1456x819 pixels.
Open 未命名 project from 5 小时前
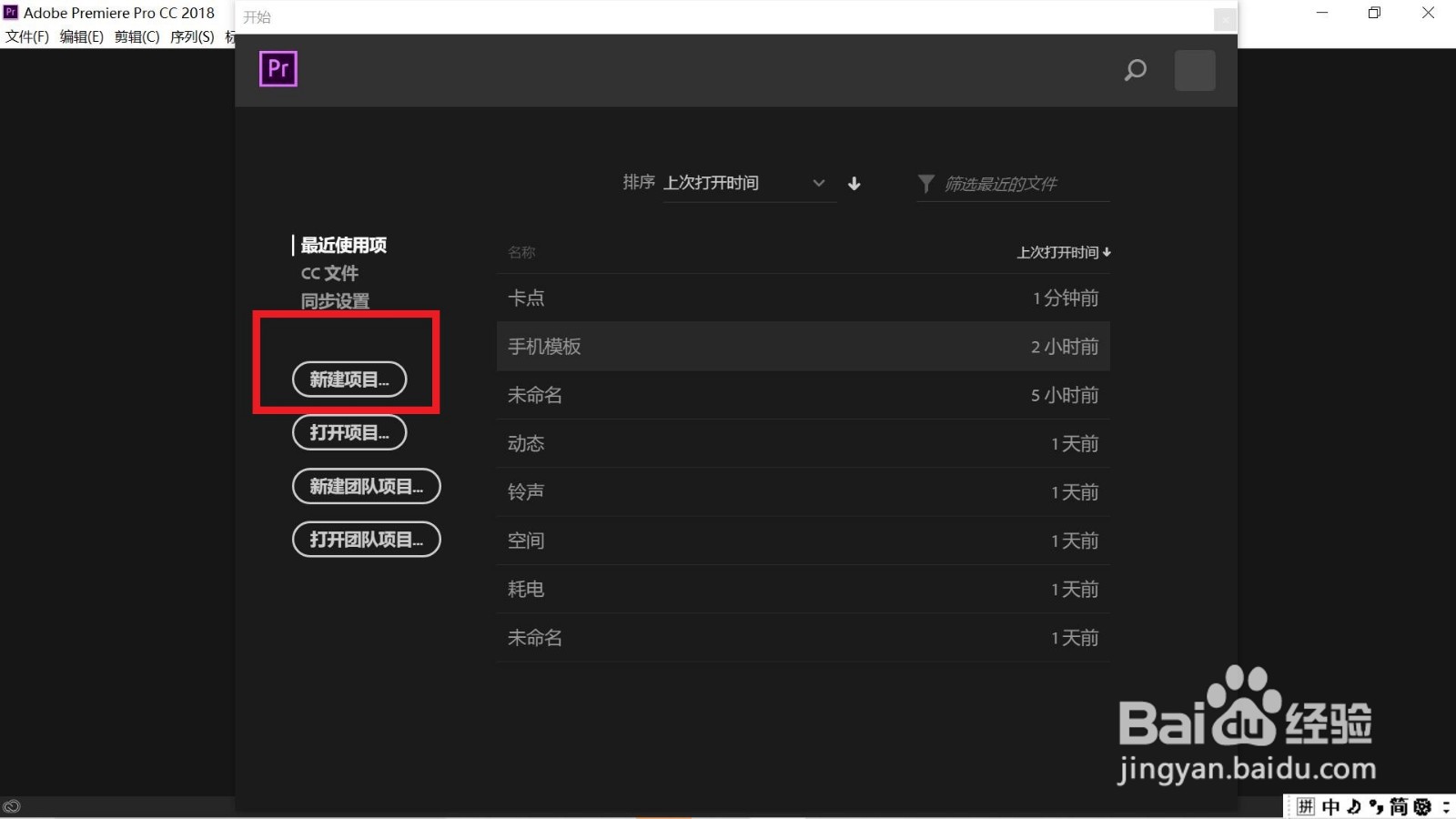click(804, 395)
